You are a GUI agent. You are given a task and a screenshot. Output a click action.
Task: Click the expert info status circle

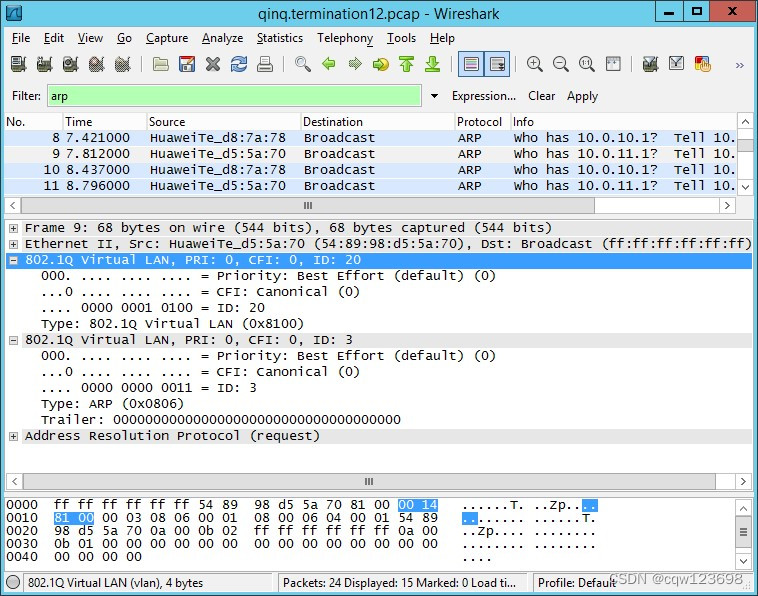[x=13, y=582]
